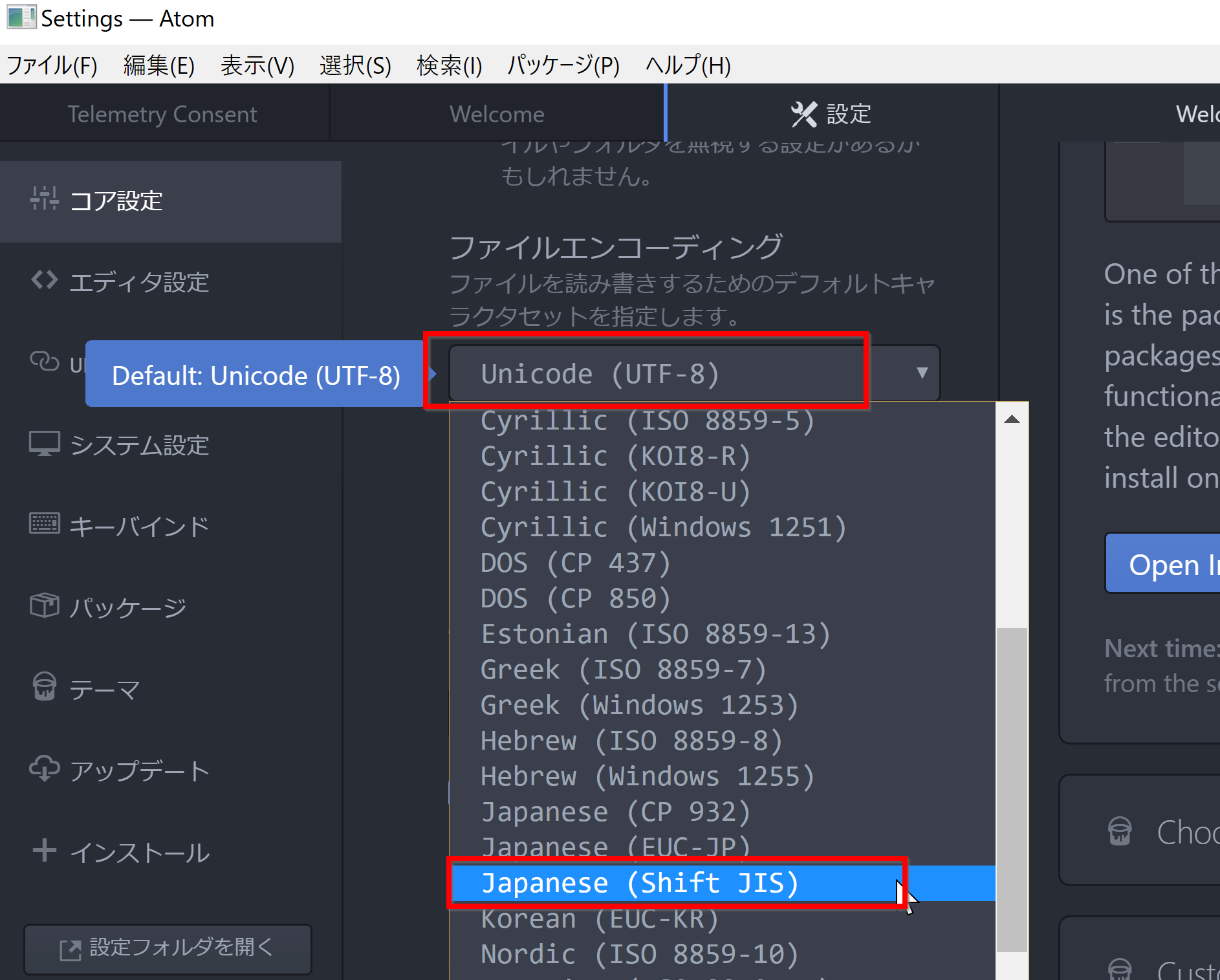Select Japanese (CP 932) encoding
This screenshot has height=980, width=1220.
coord(722,812)
